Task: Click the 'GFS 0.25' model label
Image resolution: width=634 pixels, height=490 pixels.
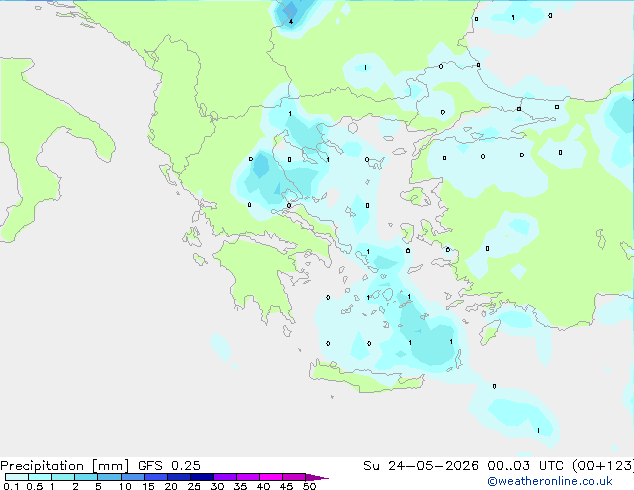Action: click(x=169, y=466)
